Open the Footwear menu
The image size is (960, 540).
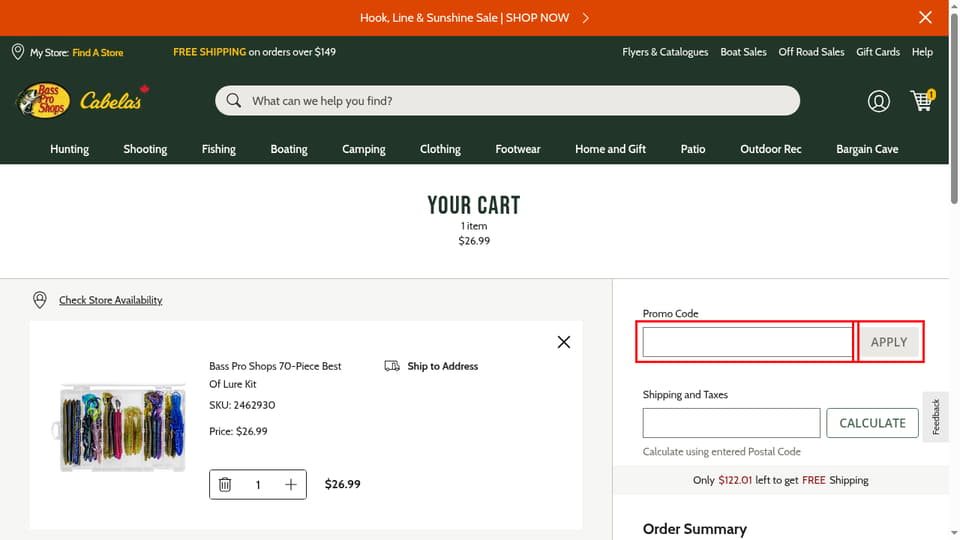point(518,149)
